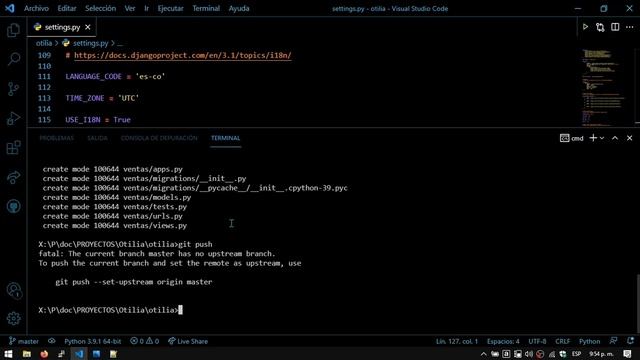Click Visual Studio Code taskbar icon
Viewport: 640px width, 360px height.
(x=79, y=354)
